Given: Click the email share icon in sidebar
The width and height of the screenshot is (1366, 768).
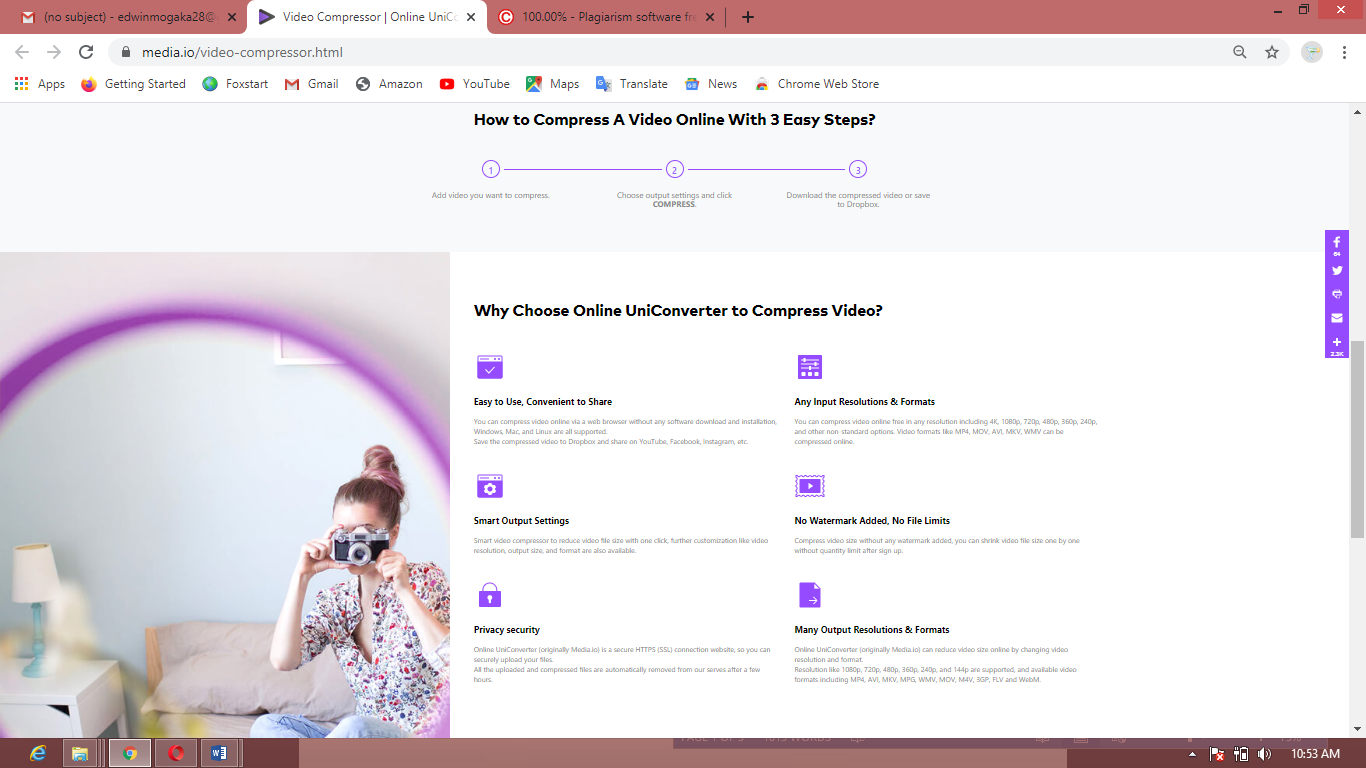Looking at the screenshot, I should tap(1337, 318).
